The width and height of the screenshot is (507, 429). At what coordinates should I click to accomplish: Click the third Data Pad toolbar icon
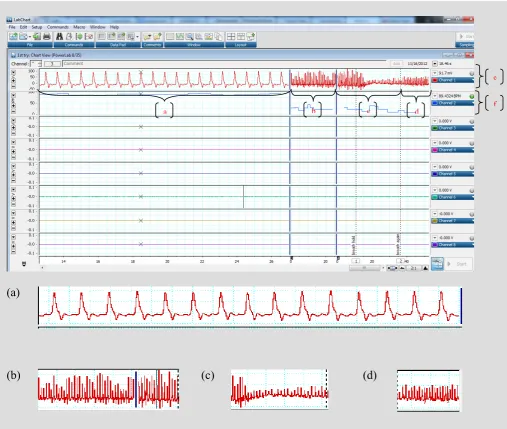click(x=121, y=37)
